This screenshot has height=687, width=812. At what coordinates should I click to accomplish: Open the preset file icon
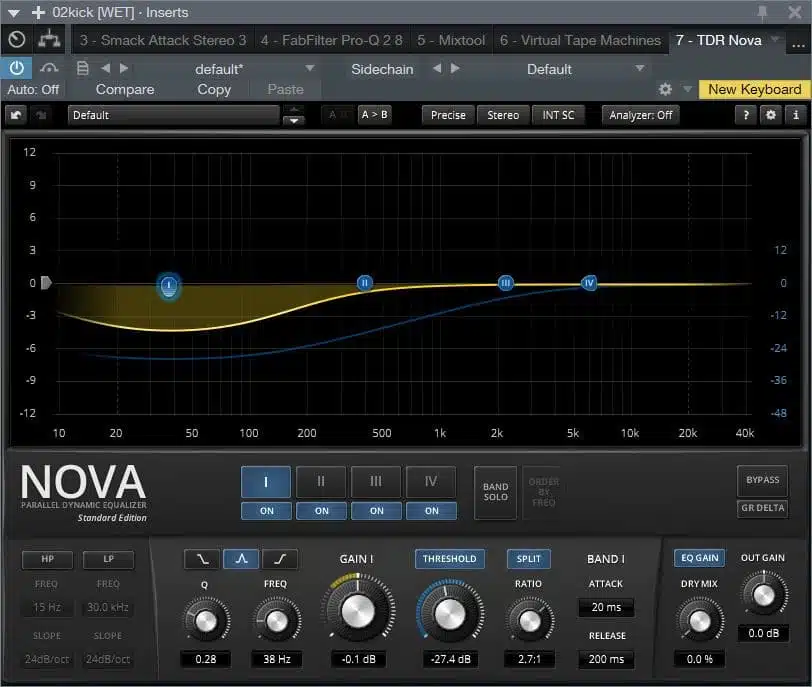[82, 68]
